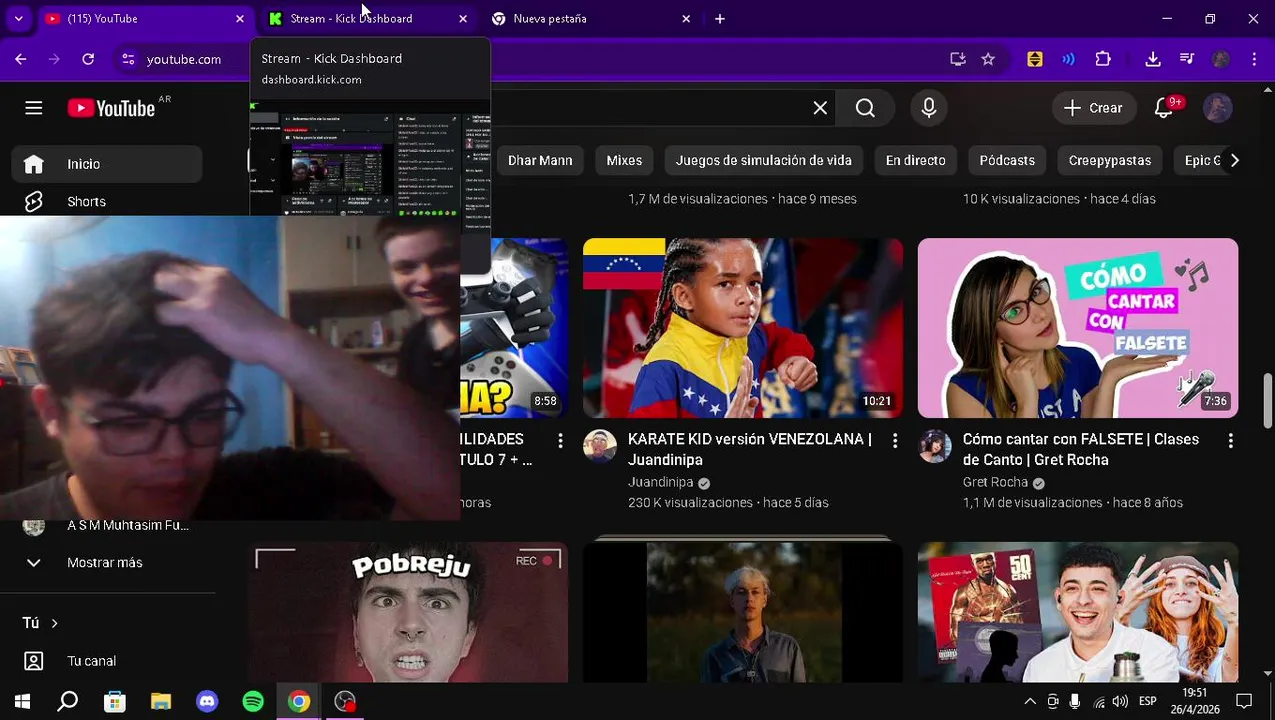Play the KARATE KID Venezuelan video thumbnail
This screenshot has width=1275, height=720.
pos(743,328)
